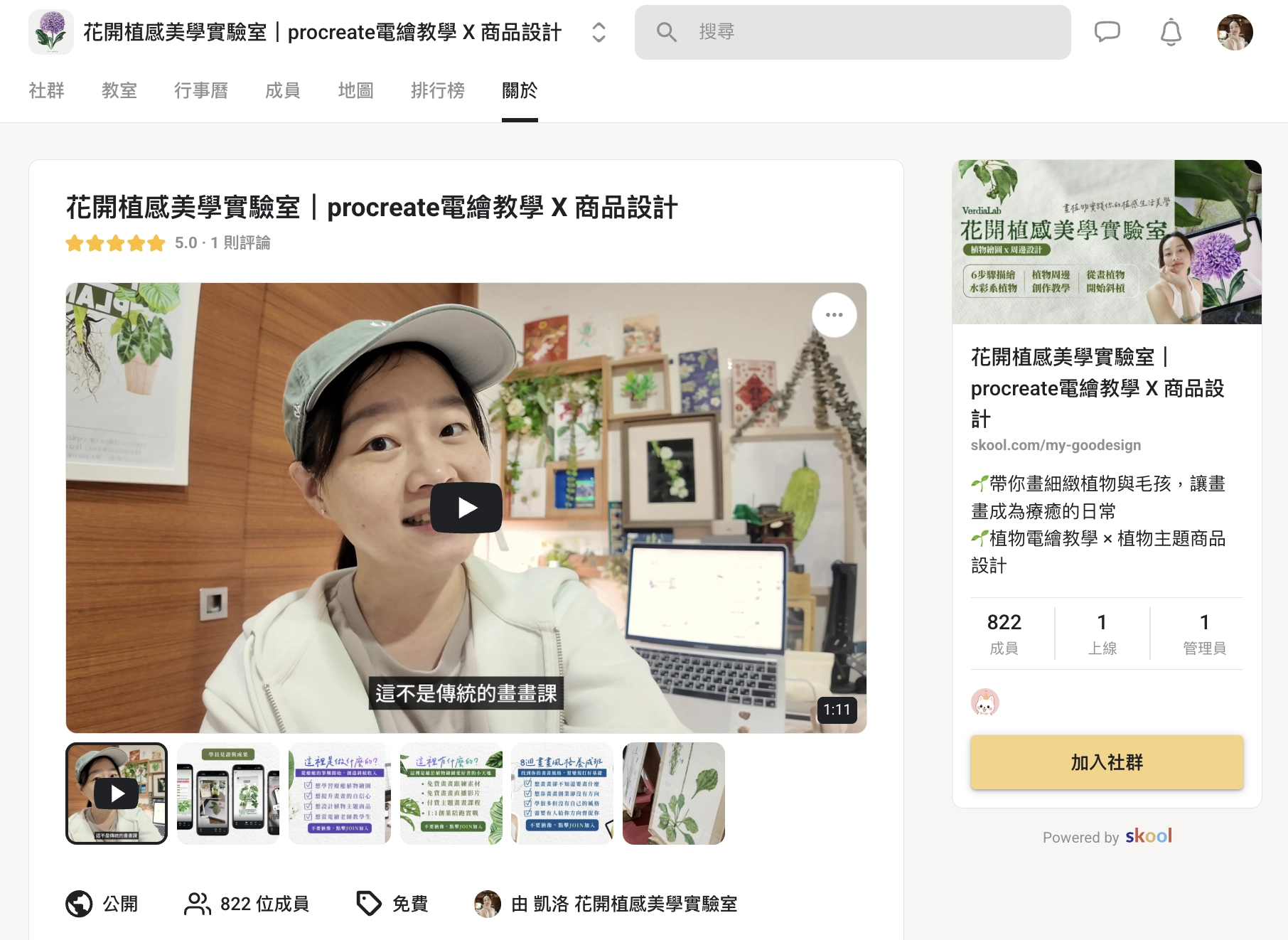The image size is (1288, 940).
Task: Focus the 搜尋 search field
Action: [x=852, y=32]
